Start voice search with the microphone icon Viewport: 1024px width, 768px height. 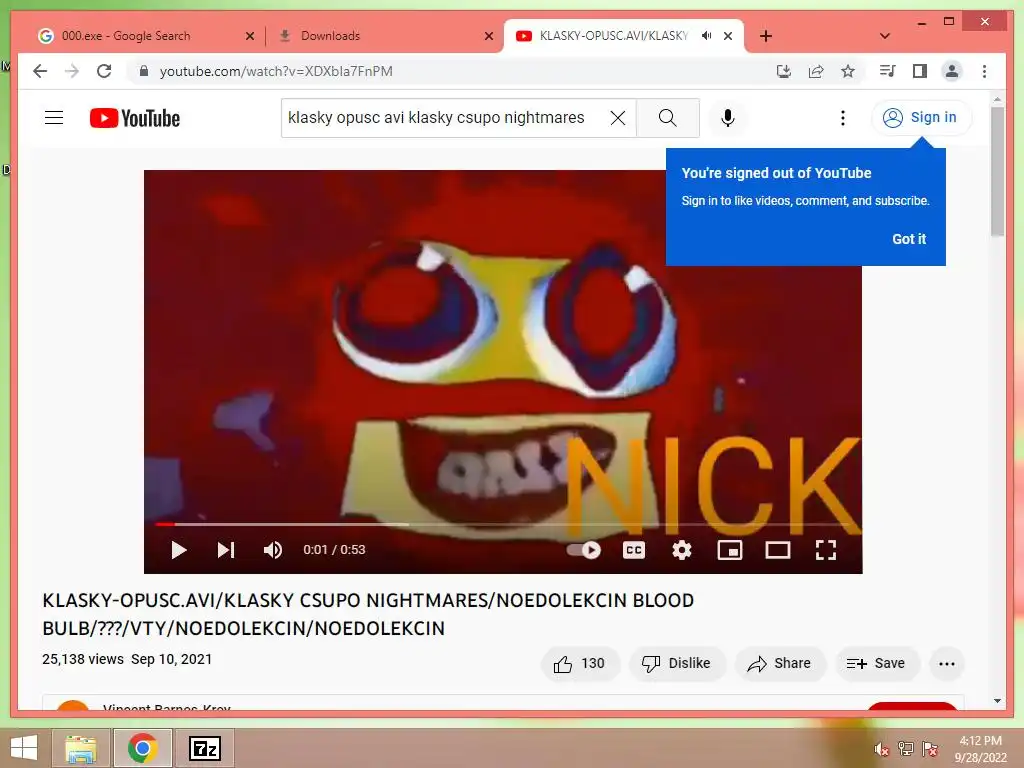(728, 118)
